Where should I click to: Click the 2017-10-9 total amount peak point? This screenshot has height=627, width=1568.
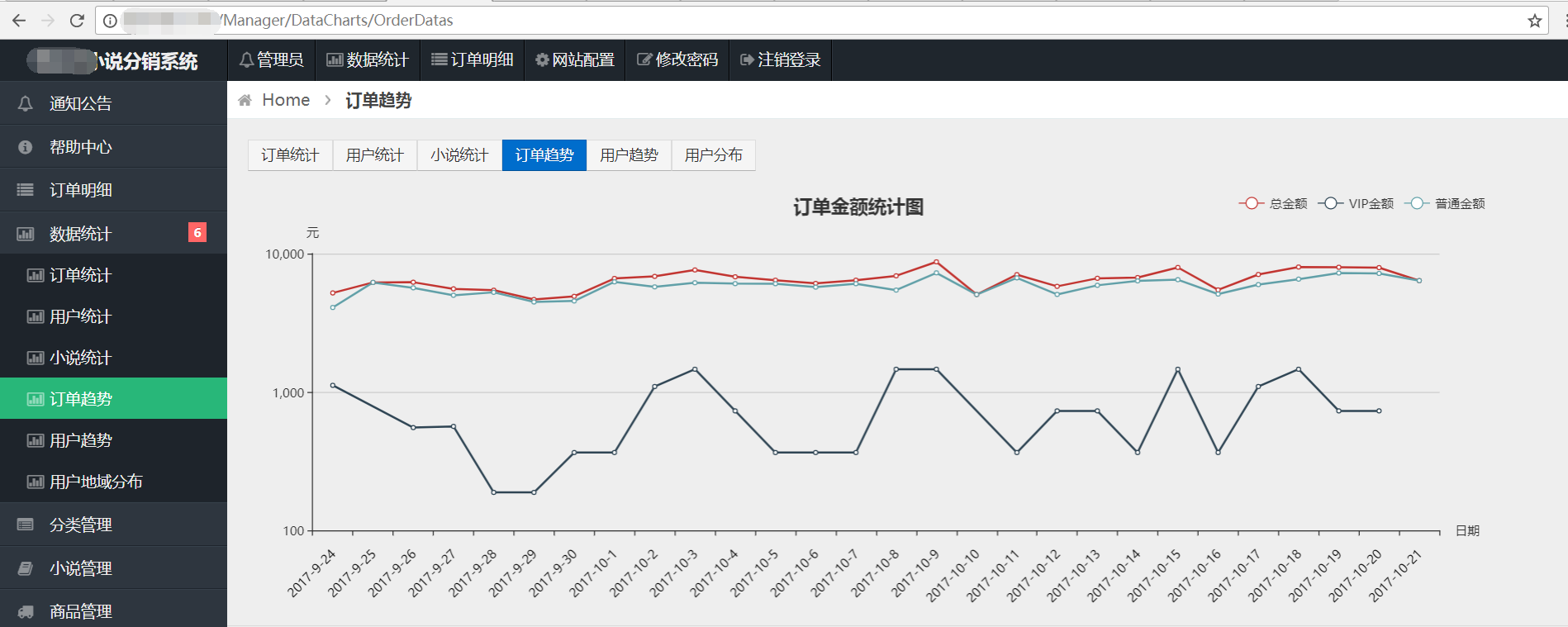[936, 262]
